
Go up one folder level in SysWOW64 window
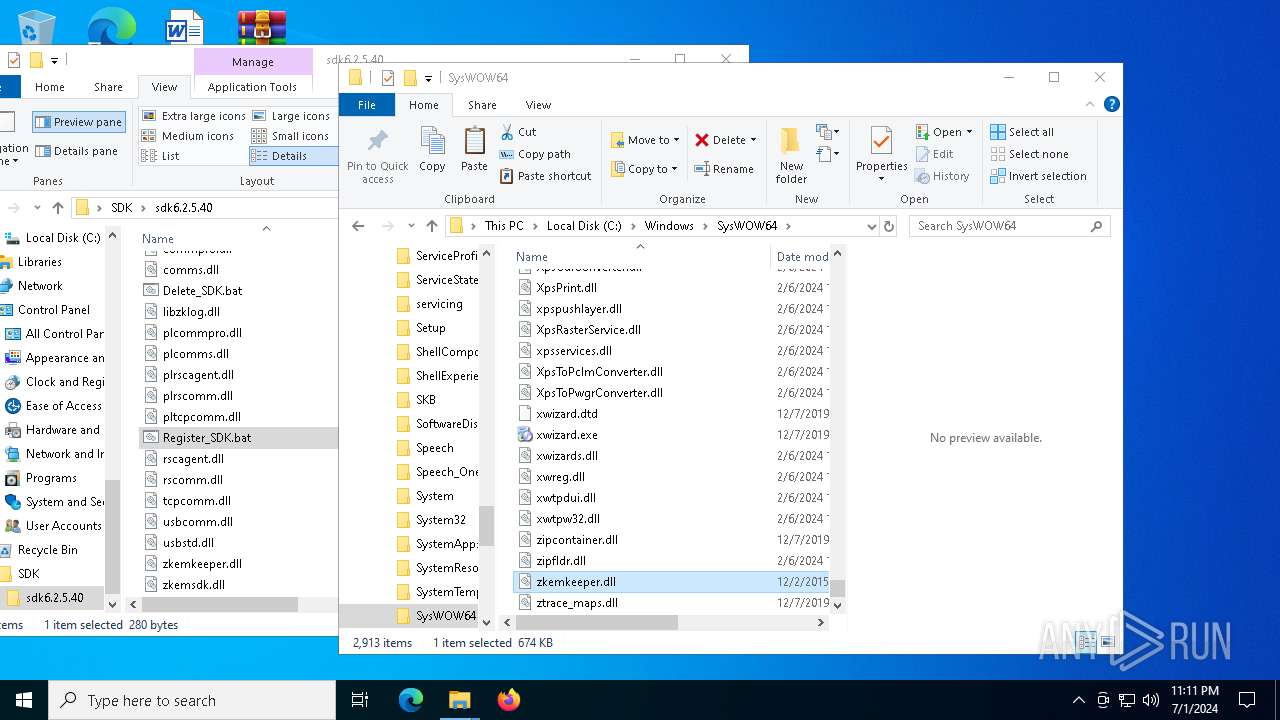pos(432,226)
